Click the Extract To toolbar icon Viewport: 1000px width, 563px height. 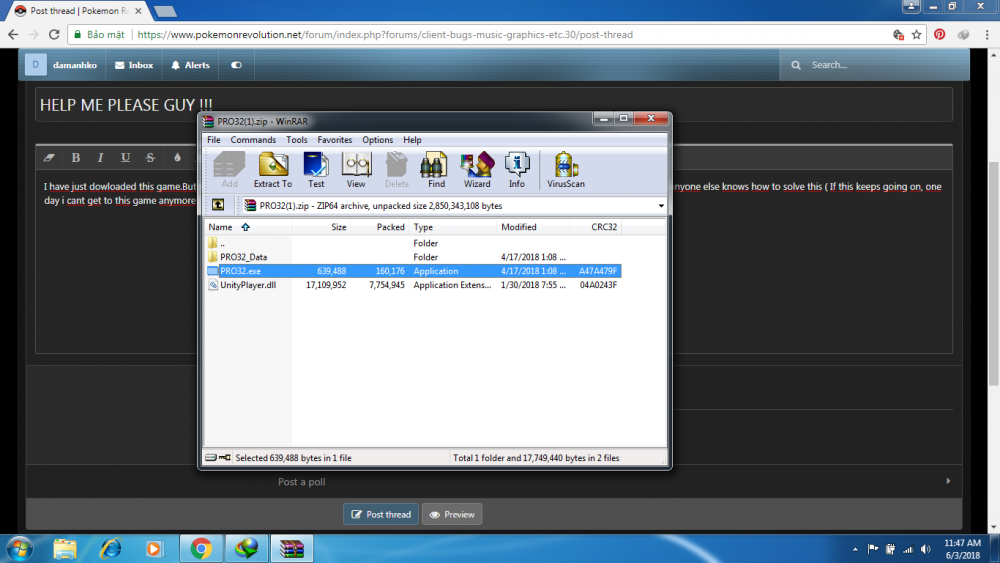[x=272, y=169]
